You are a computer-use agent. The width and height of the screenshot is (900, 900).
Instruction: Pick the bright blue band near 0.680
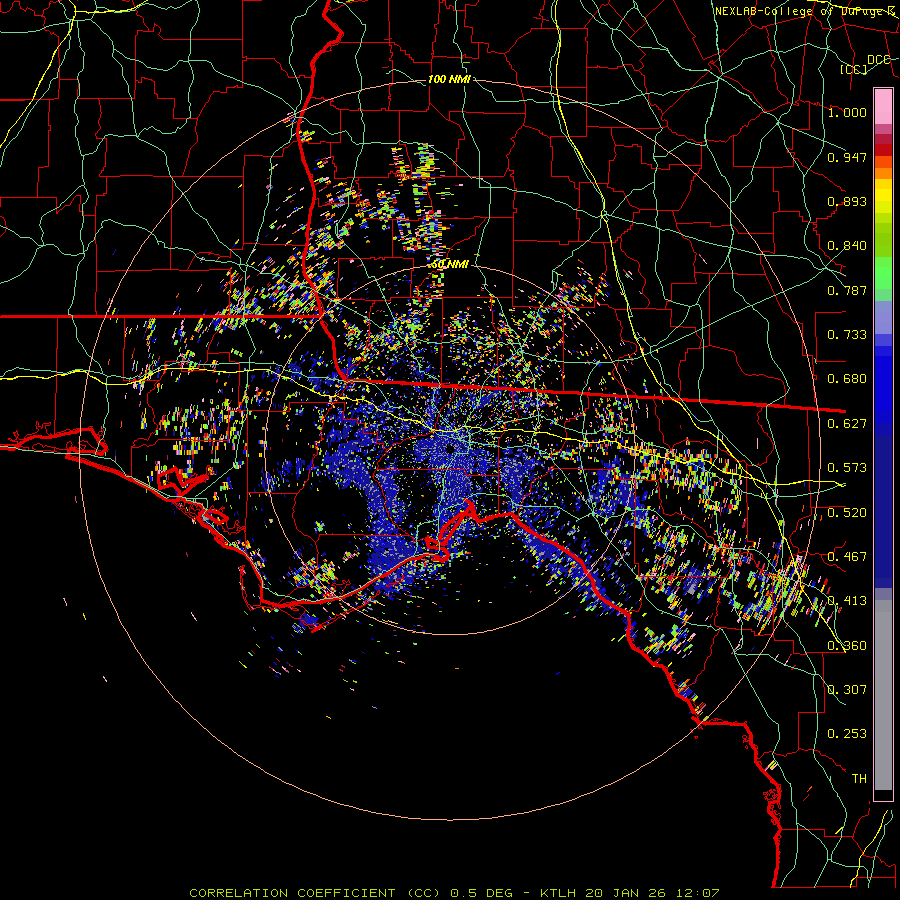pos(883,385)
